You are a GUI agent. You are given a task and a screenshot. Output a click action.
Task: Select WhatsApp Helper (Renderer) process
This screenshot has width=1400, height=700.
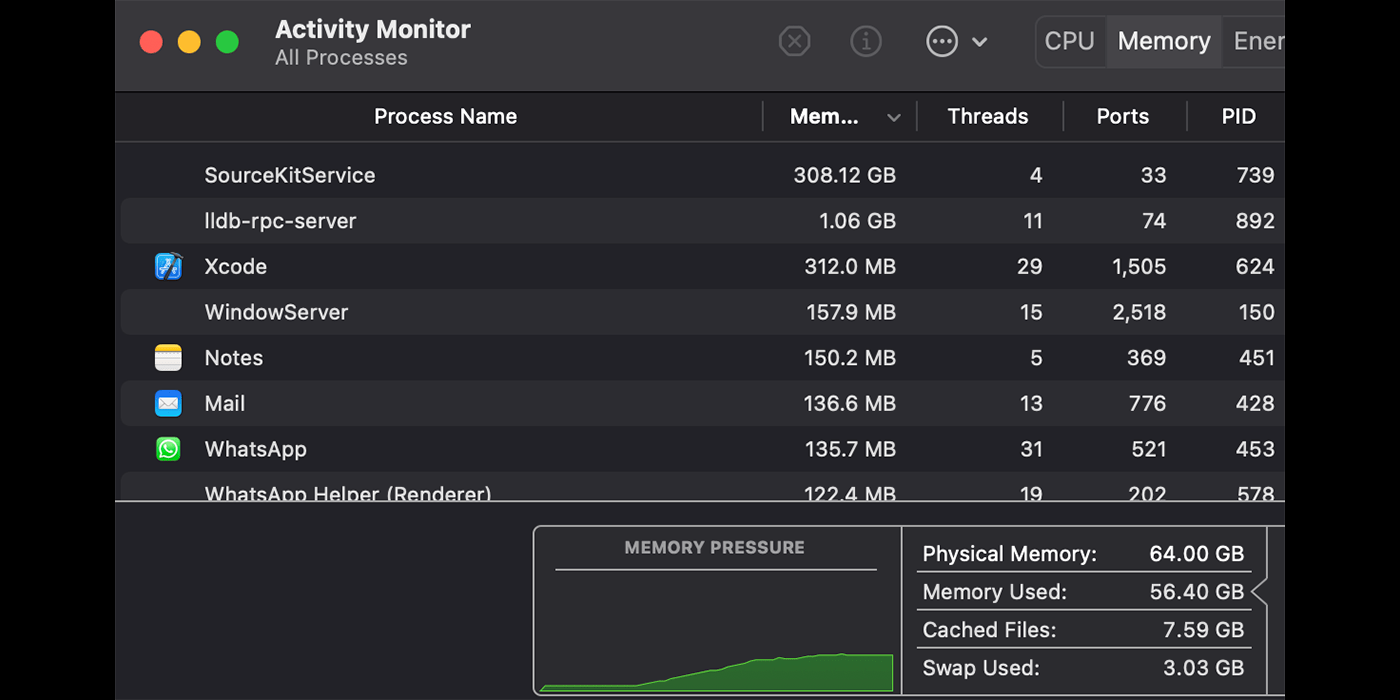pyautogui.click(x=347, y=493)
